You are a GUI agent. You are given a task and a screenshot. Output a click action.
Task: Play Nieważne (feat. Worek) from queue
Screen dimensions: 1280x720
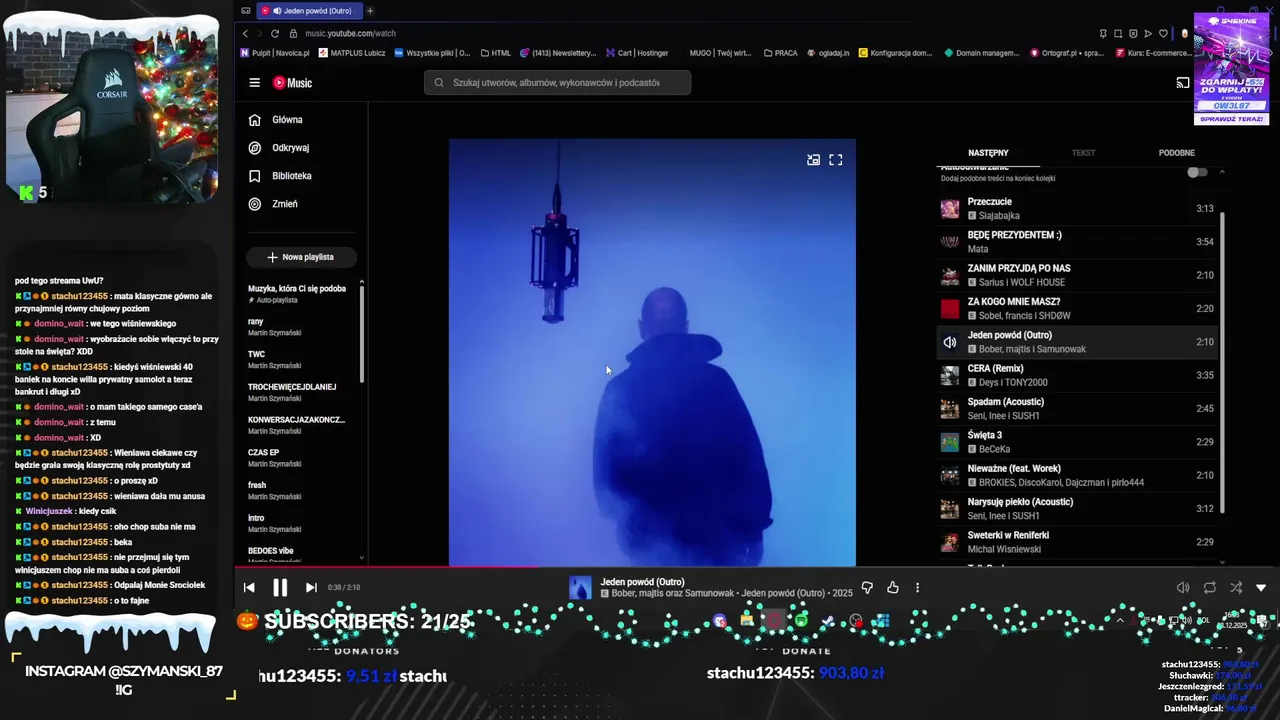[x=1077, y=475]
